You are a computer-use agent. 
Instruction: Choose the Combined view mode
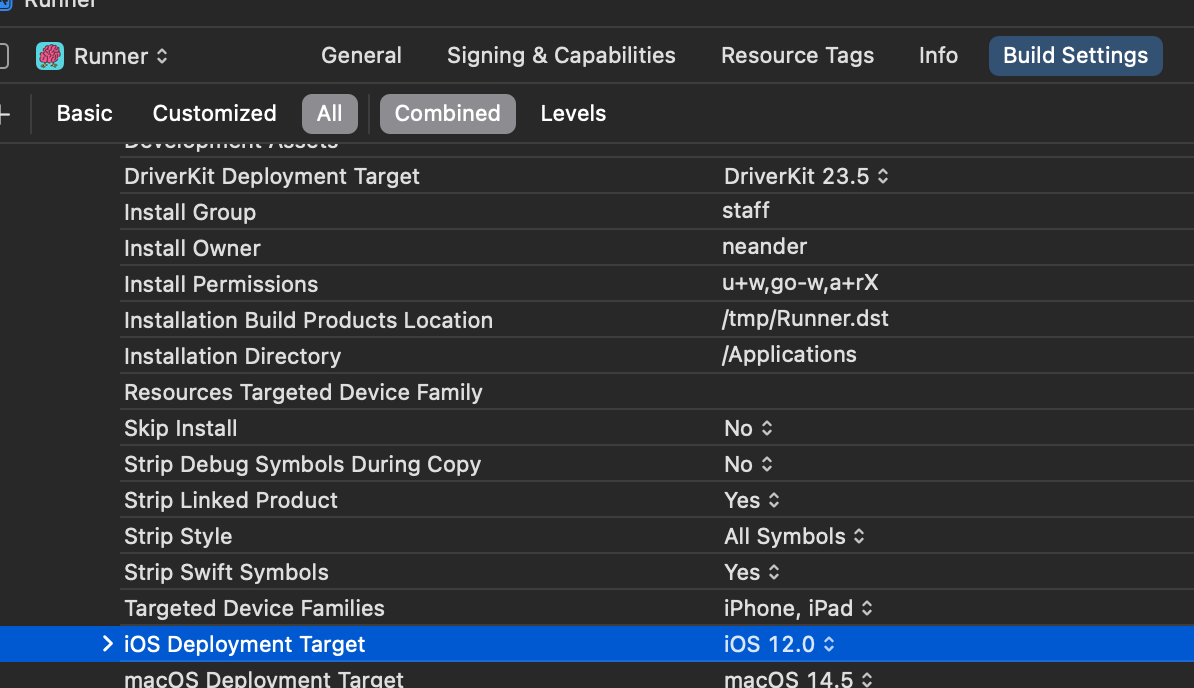coord(448,113)
